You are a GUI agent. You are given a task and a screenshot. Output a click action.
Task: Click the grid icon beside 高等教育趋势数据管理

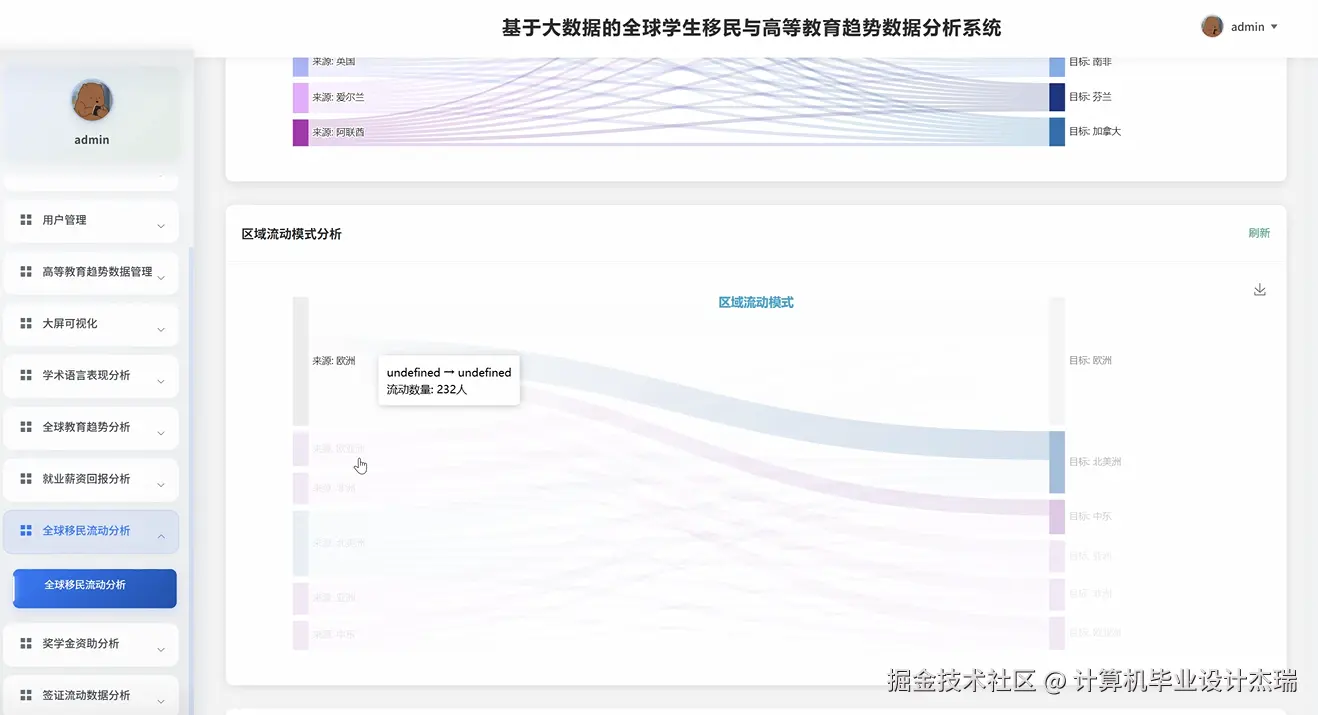tap(26, 272)
